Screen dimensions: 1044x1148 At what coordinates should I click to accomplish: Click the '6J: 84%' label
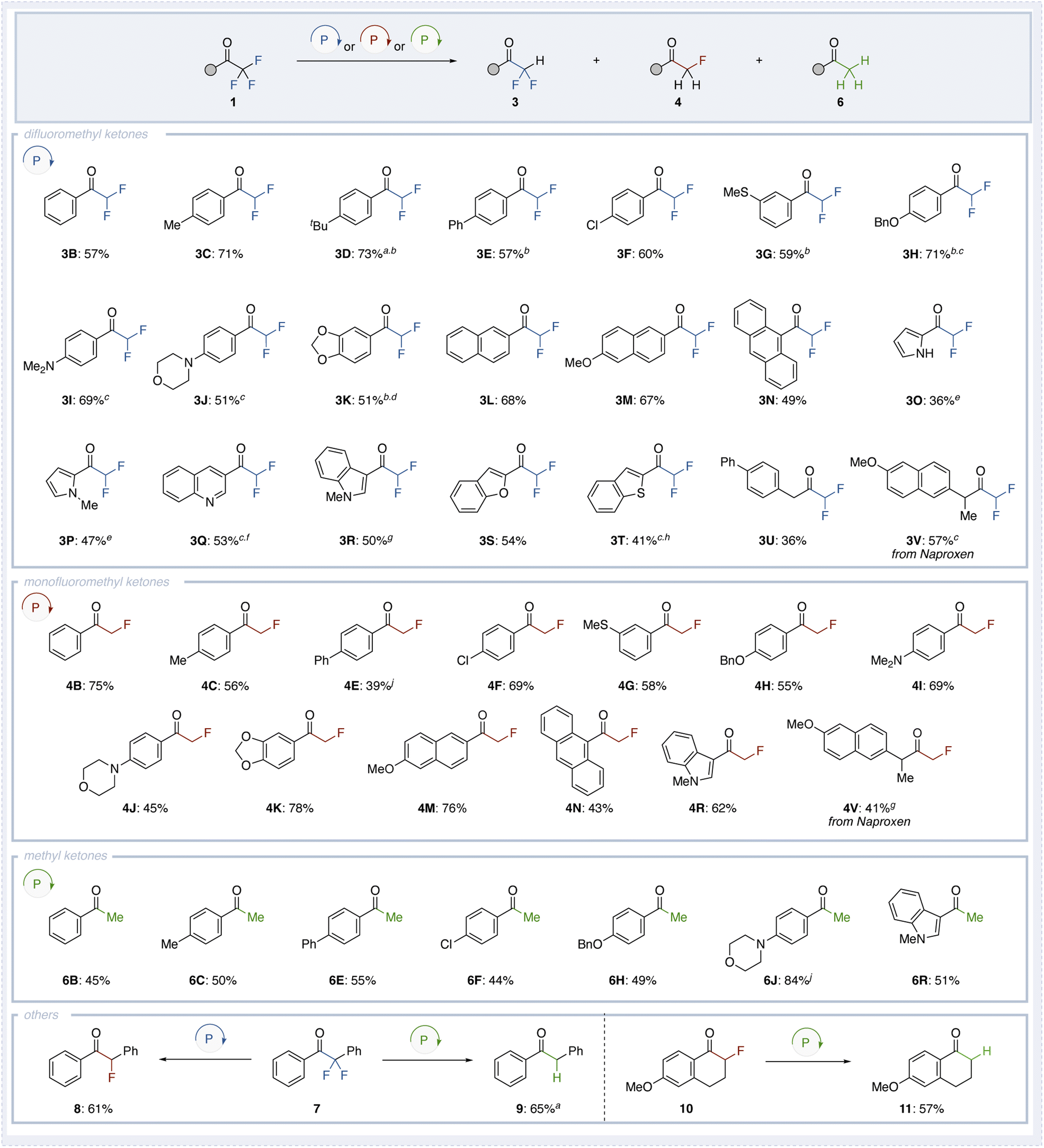(788, 980)
